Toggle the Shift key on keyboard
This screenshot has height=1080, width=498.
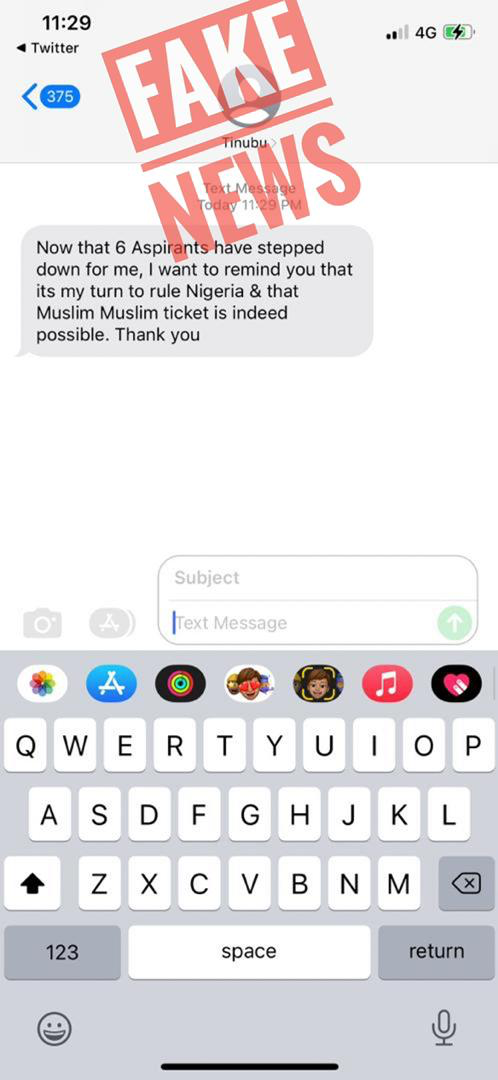[32, 883]
